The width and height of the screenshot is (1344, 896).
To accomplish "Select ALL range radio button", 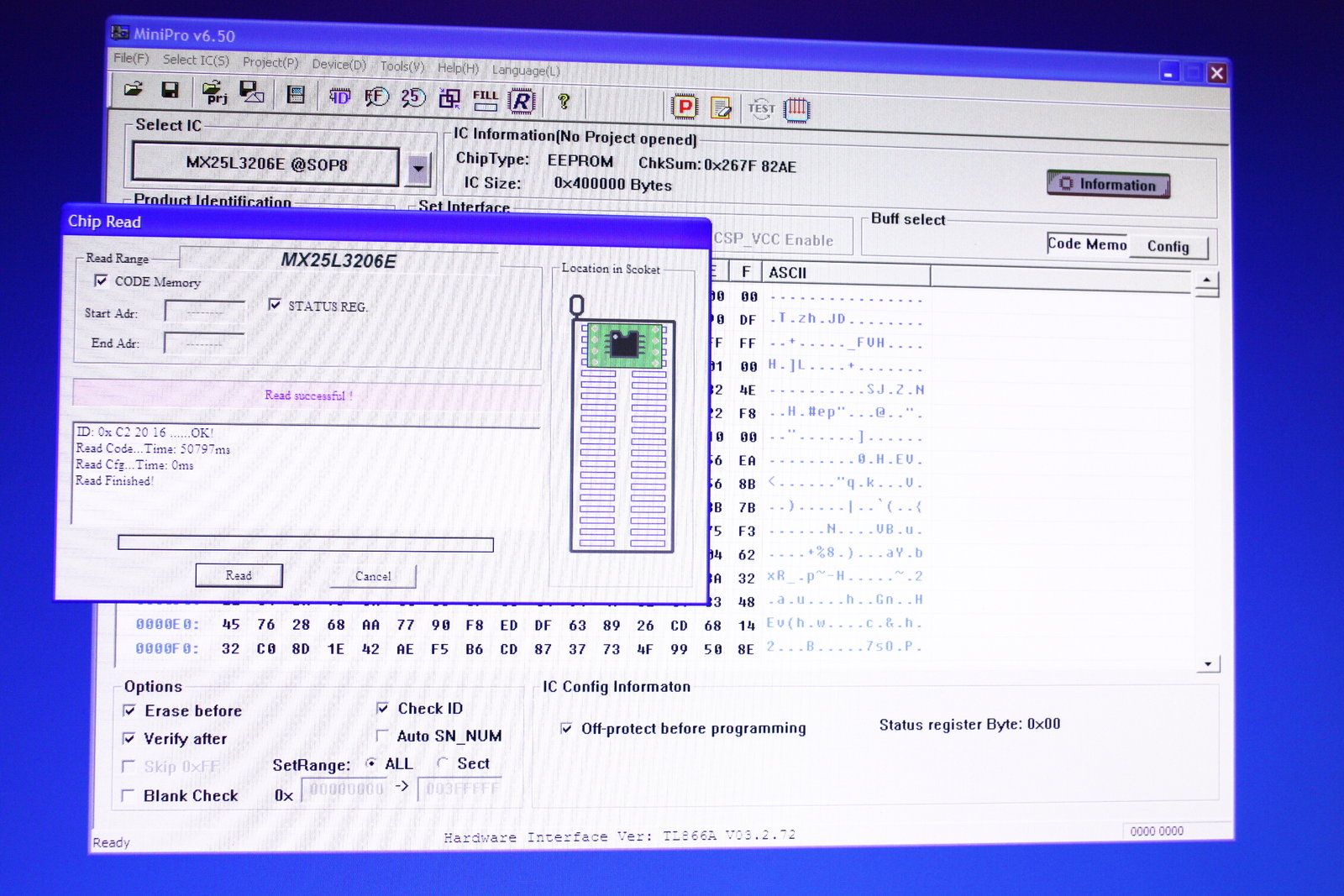I will click(370, 763).
